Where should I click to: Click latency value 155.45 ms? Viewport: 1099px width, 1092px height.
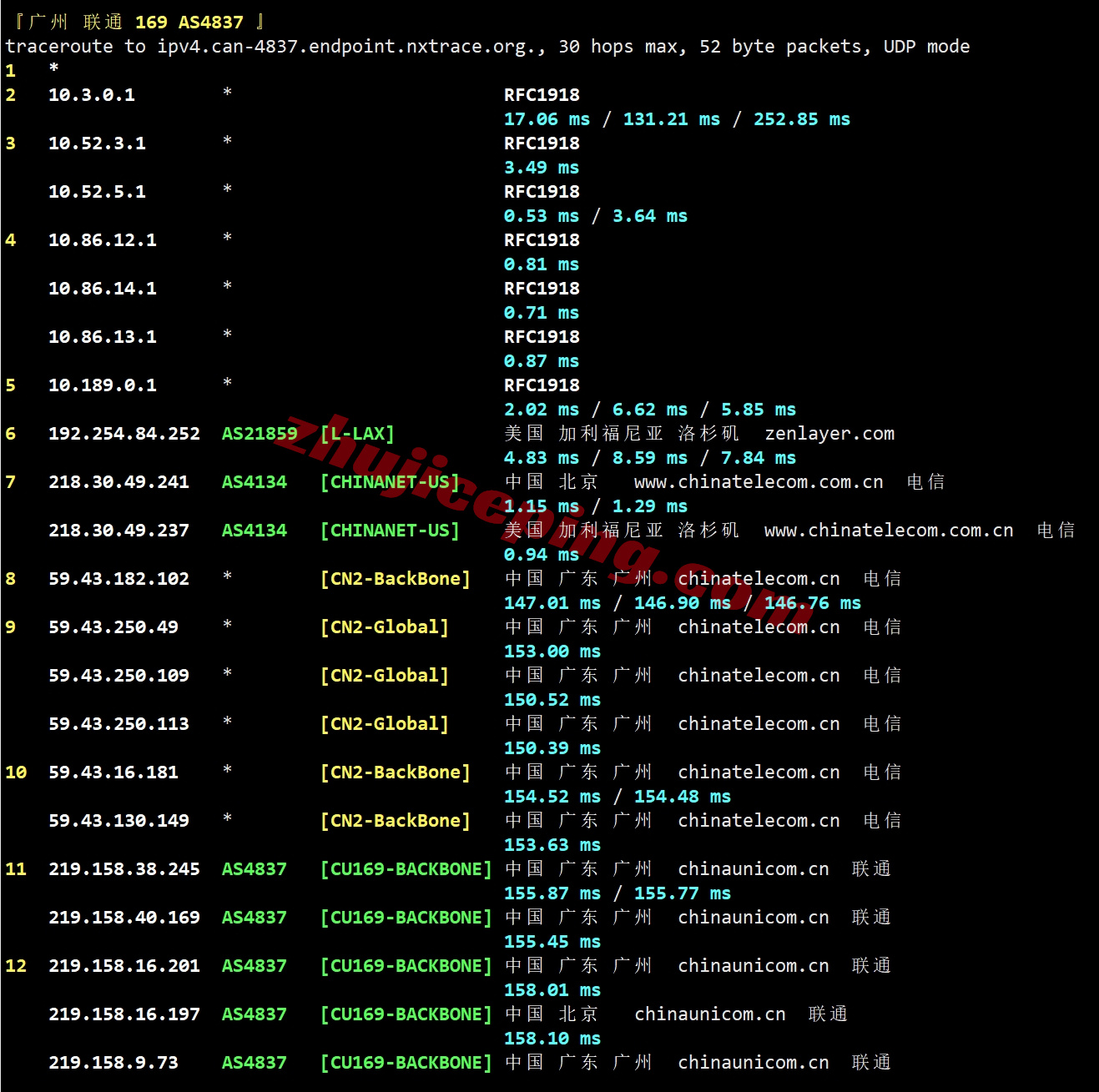(552, 942)
